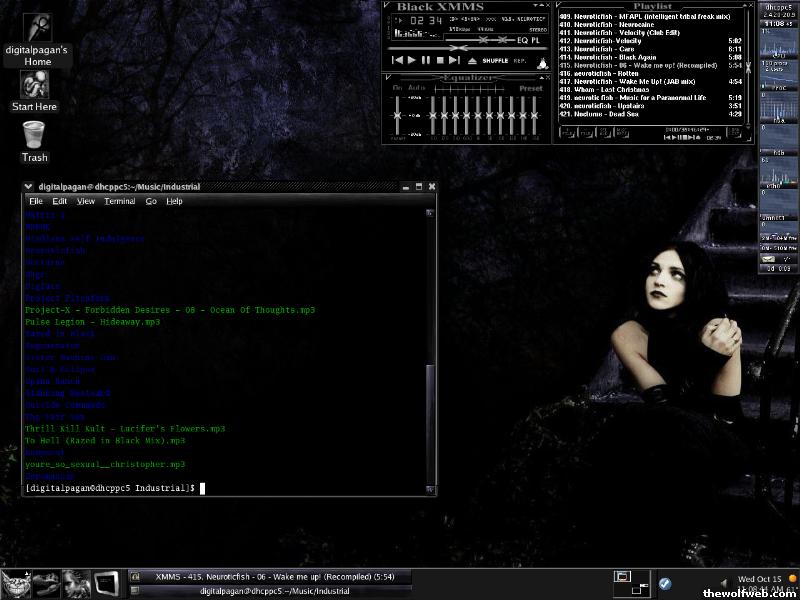Pause playback in the XMMS player
The image size is (800, 600).
(x=425, y=60)
